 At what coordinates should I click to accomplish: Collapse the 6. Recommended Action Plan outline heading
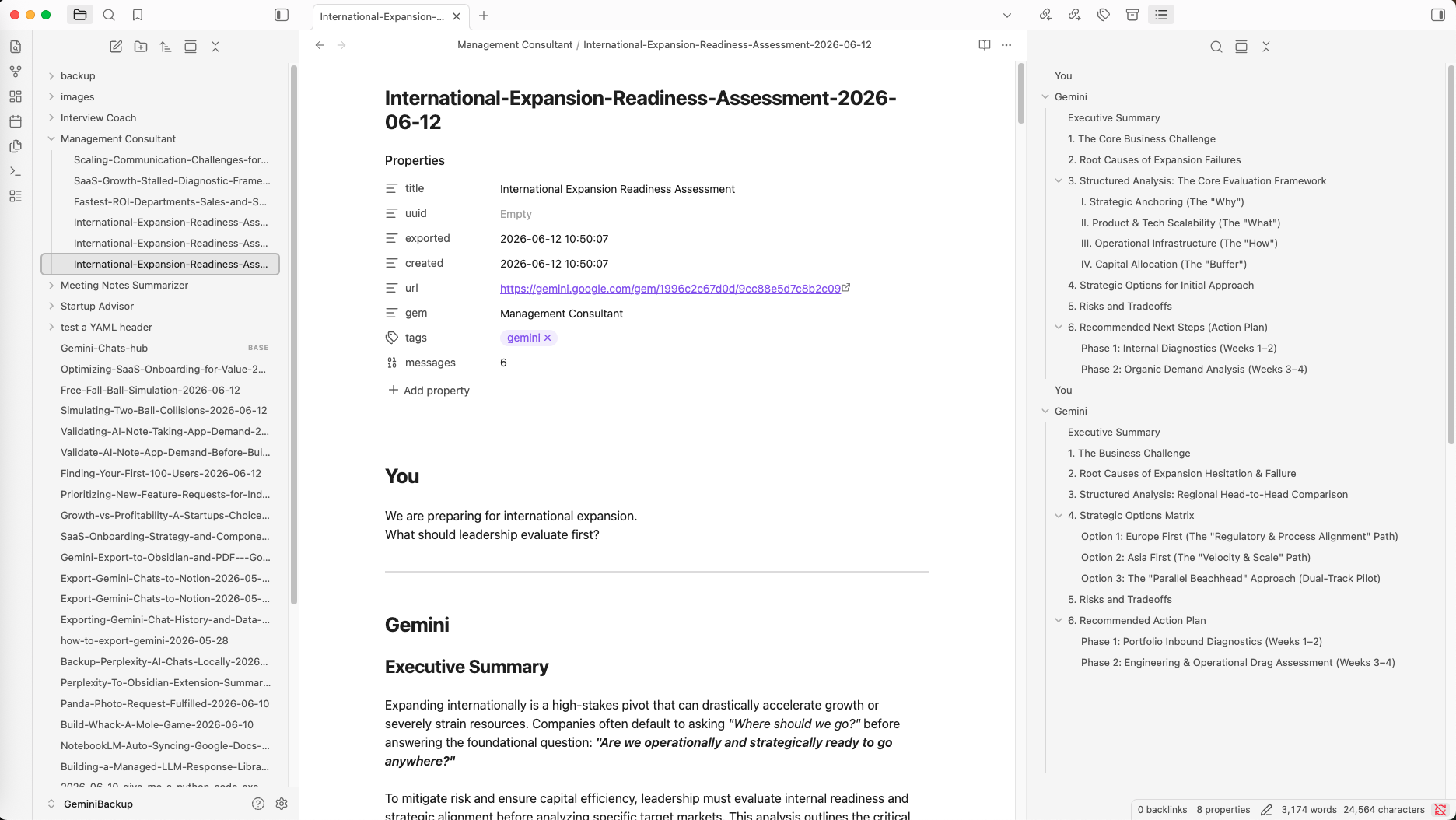click(x=1059, y=620)
